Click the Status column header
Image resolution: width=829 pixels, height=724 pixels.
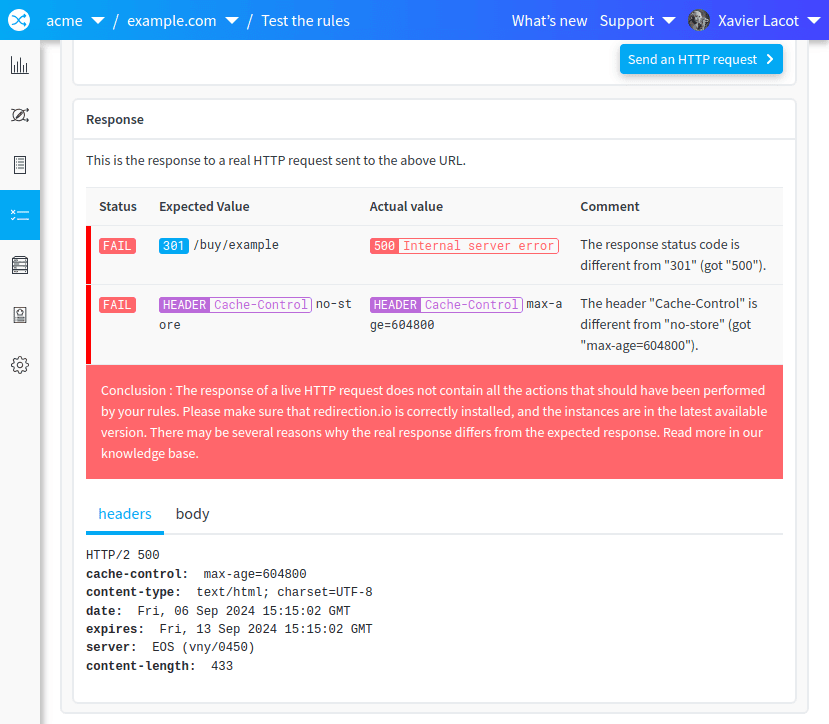point(118,206)
